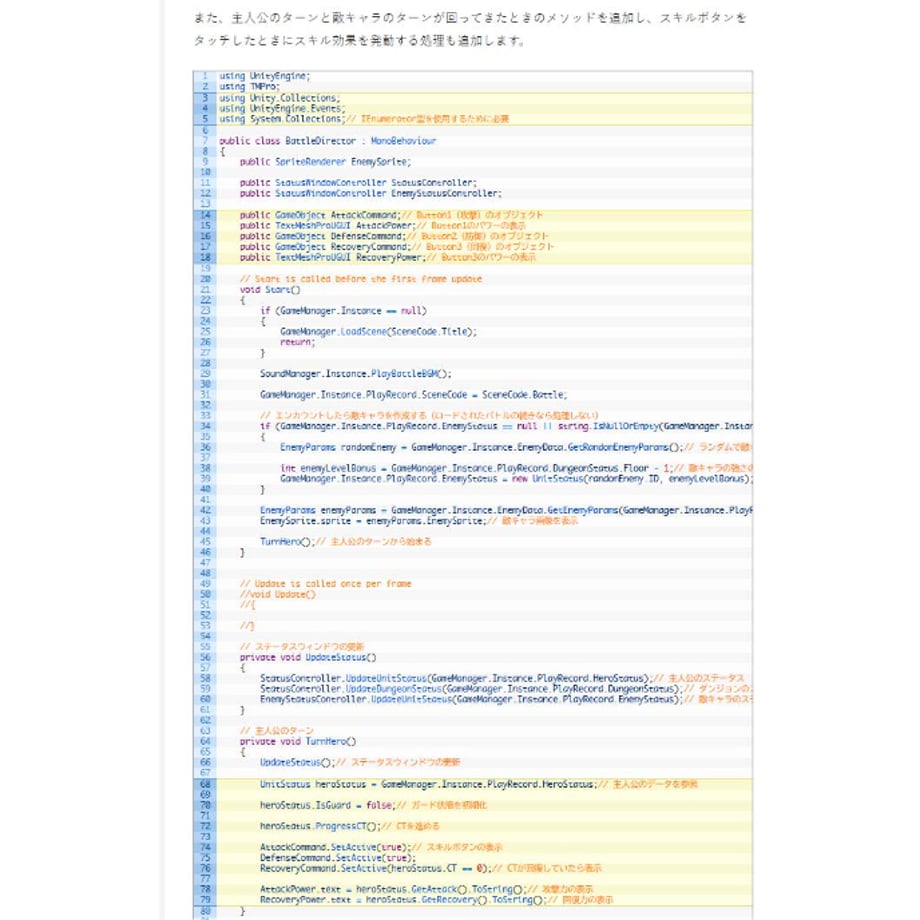Click line number 19 in gutter
This screenshot has height=920, width=920.
tap(205, 268)
